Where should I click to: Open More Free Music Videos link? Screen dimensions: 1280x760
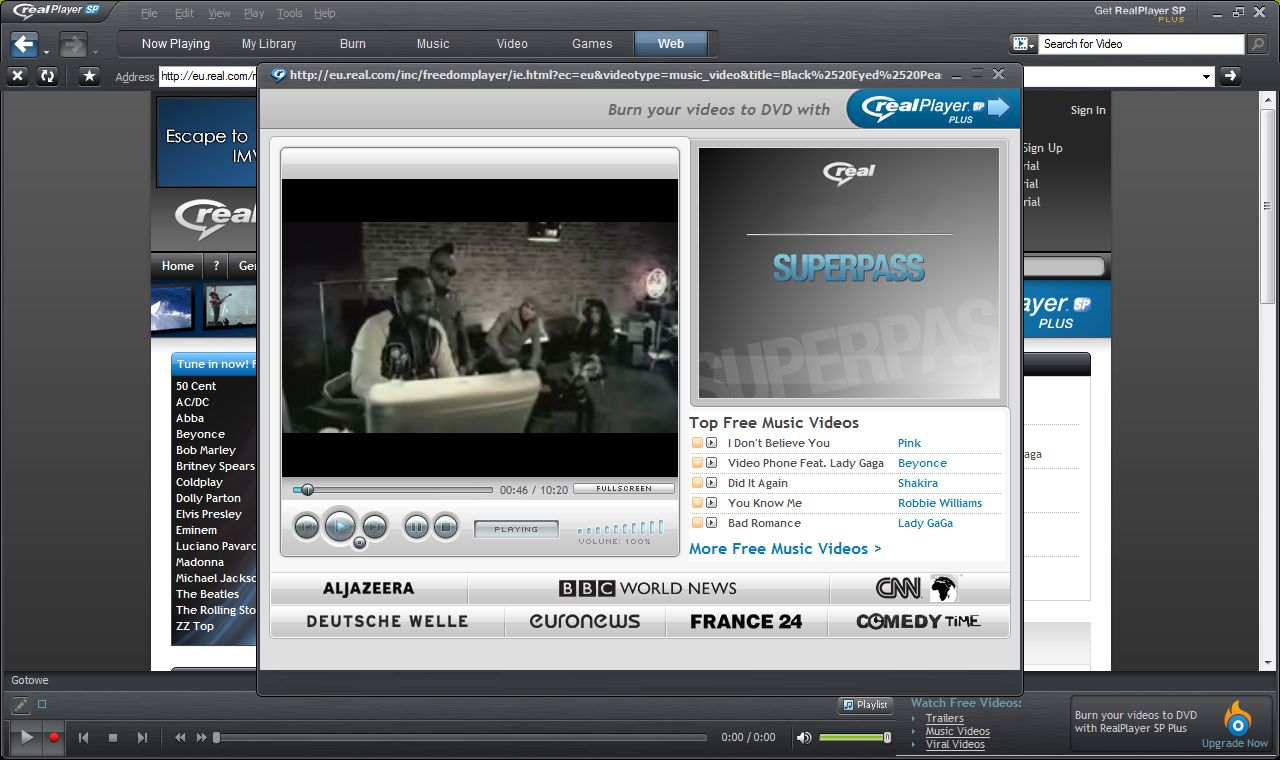tap(785, 549)
